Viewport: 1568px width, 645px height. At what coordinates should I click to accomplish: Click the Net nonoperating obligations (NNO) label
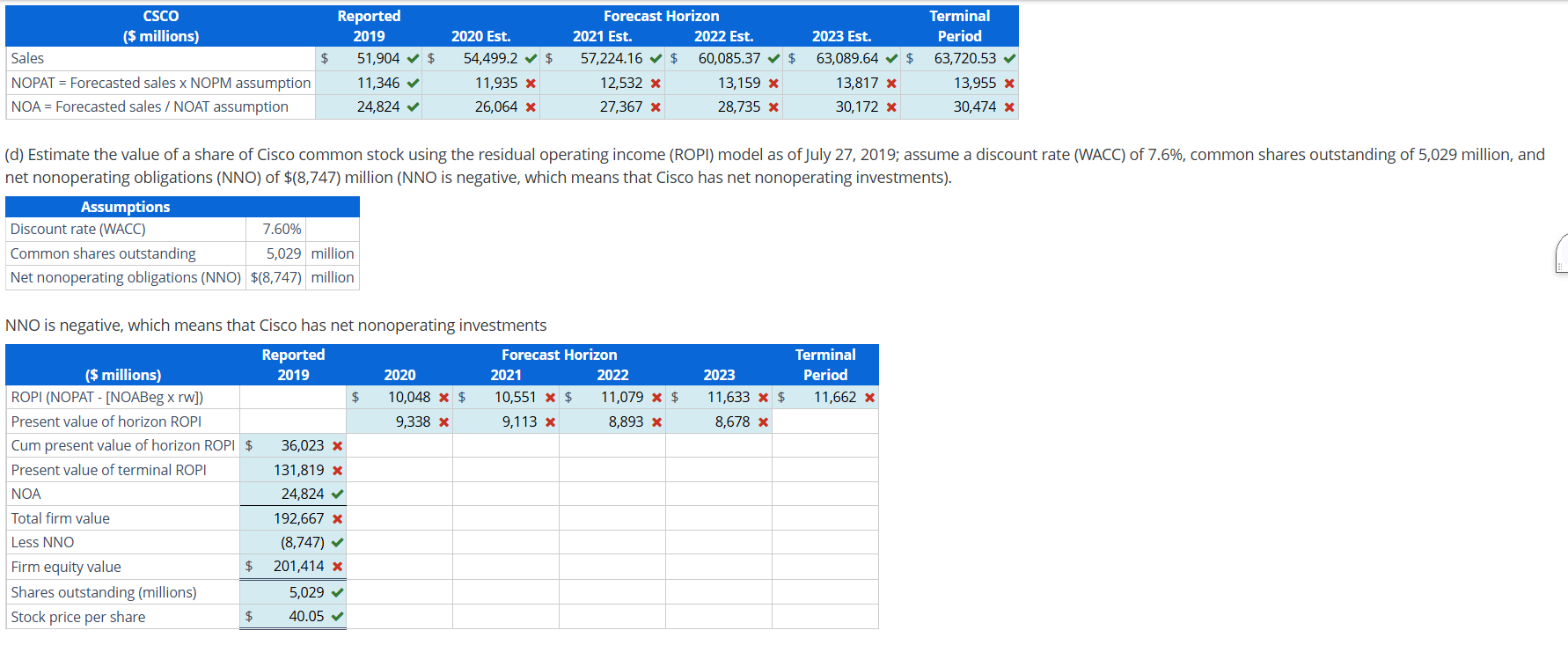[126, 278]
